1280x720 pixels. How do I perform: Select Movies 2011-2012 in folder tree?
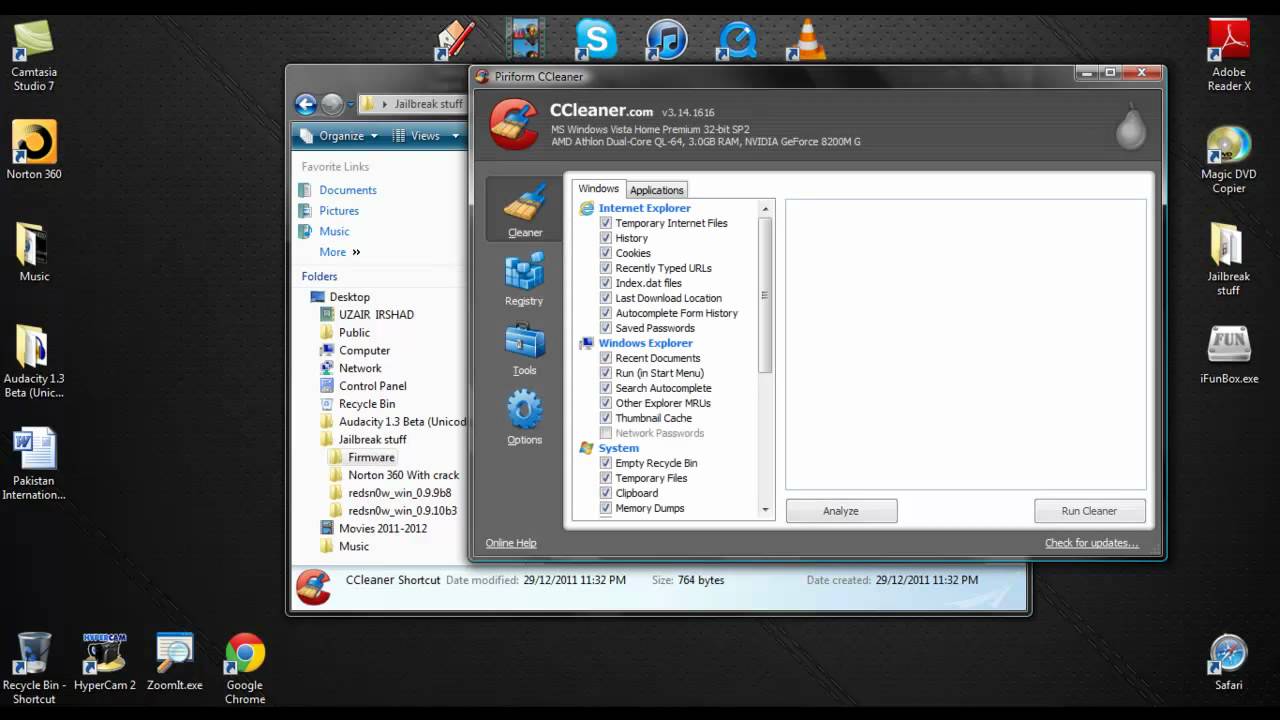tap(382, 528)
